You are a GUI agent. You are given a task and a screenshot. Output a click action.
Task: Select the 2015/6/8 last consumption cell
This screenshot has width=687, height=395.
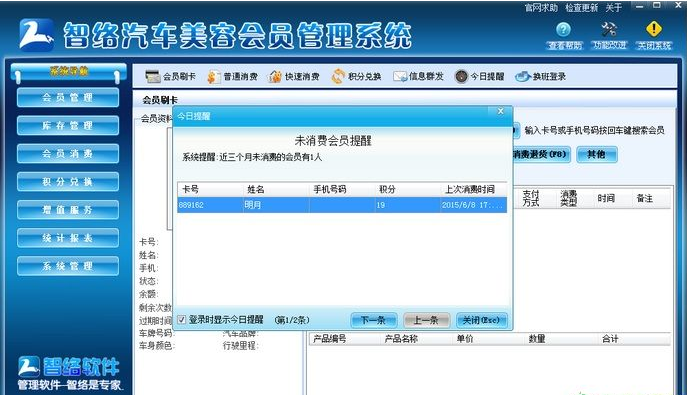(x=474, y=205)
